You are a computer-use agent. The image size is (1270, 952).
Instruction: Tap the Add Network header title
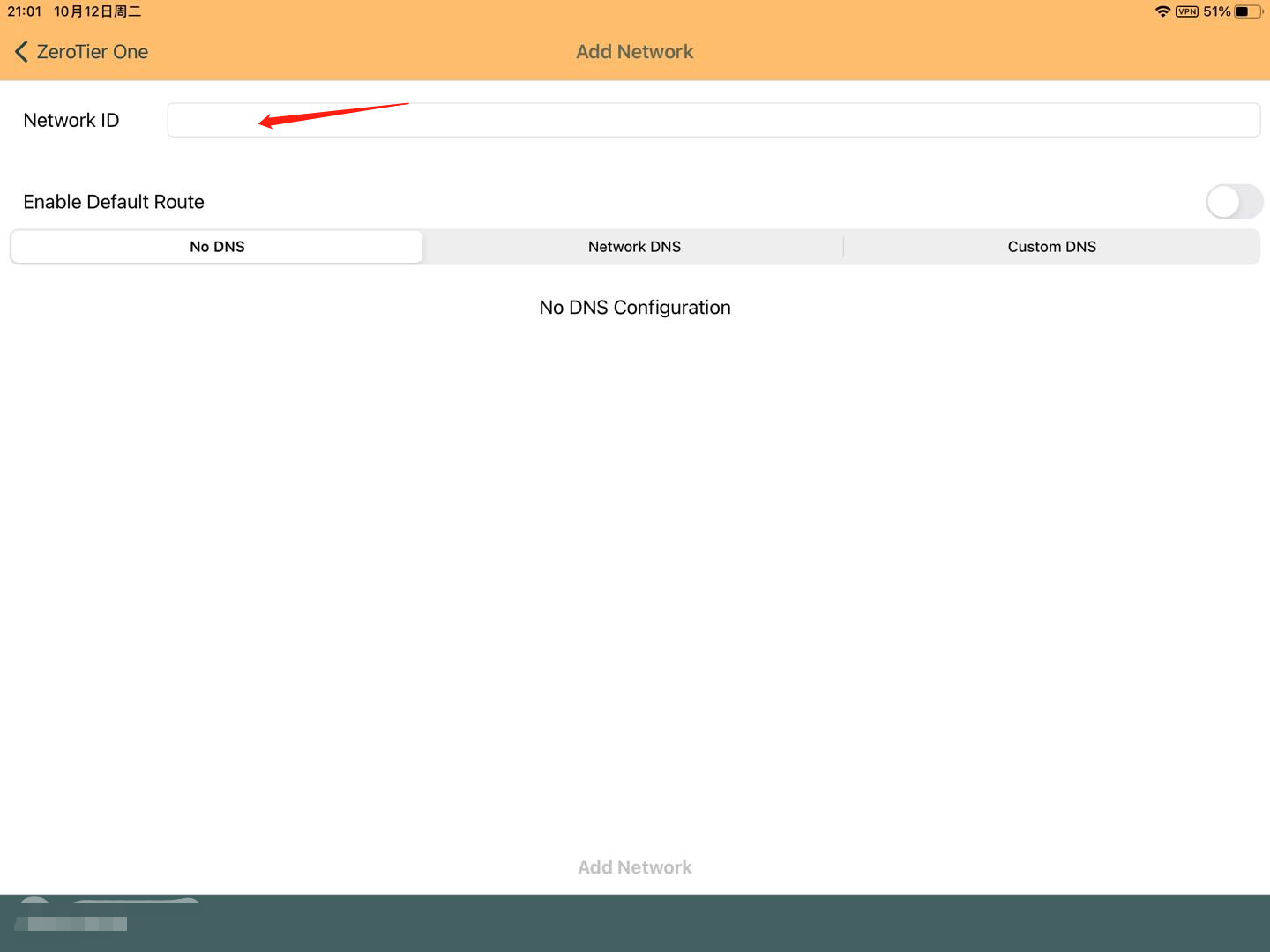click(634, 51)
